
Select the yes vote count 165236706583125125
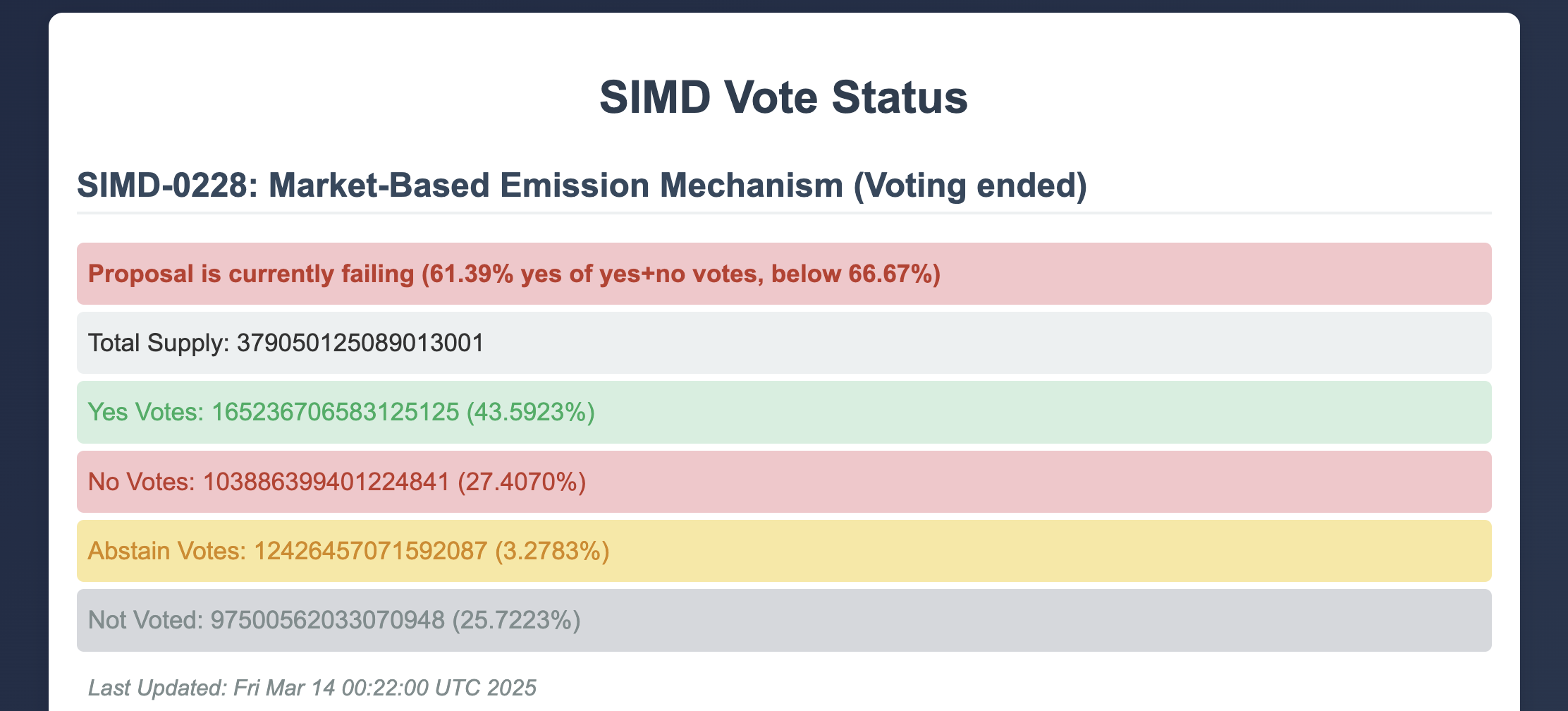[x=336, y=412]
